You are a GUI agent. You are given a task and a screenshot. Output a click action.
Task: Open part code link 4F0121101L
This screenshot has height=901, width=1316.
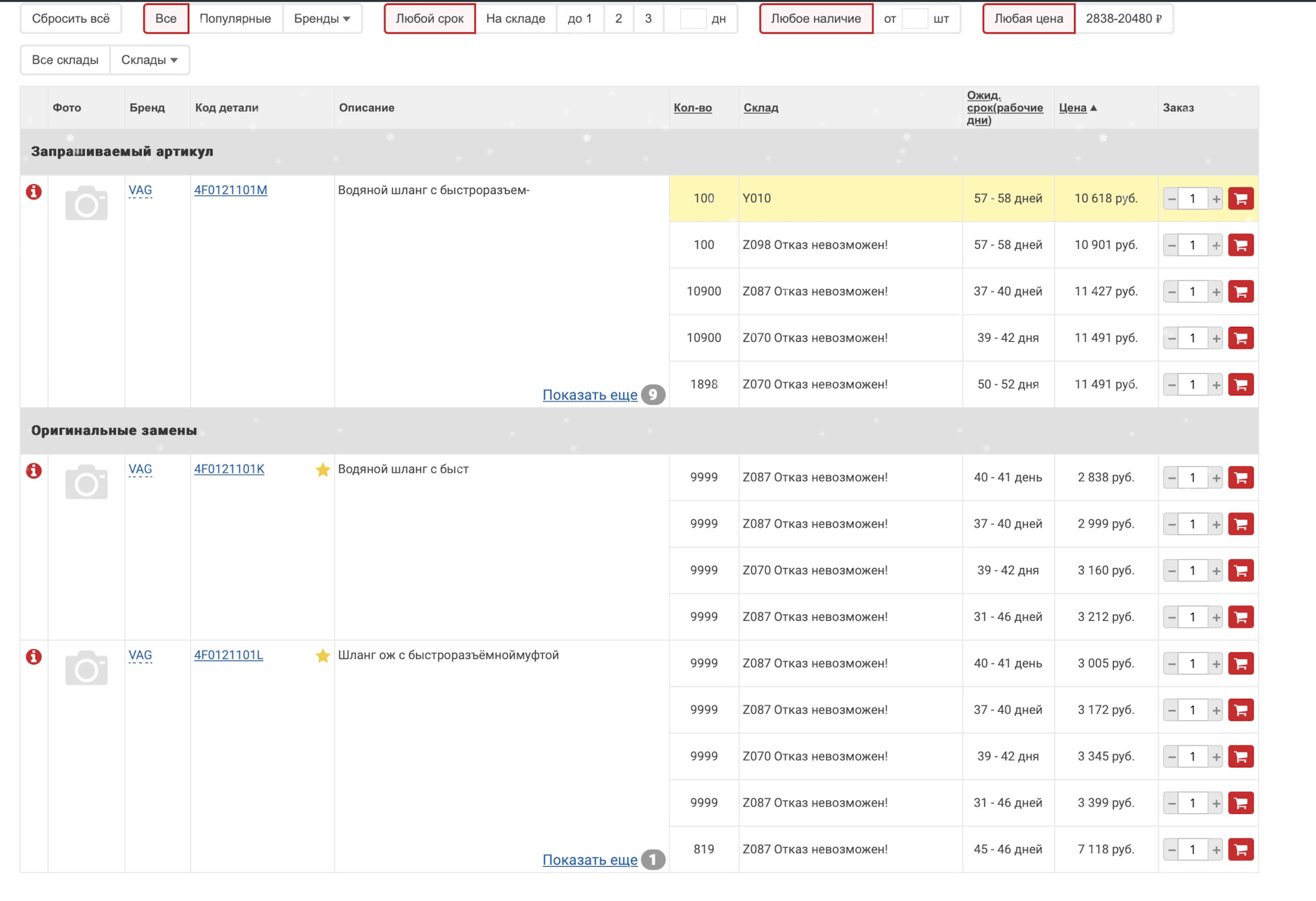coord(228,655)
